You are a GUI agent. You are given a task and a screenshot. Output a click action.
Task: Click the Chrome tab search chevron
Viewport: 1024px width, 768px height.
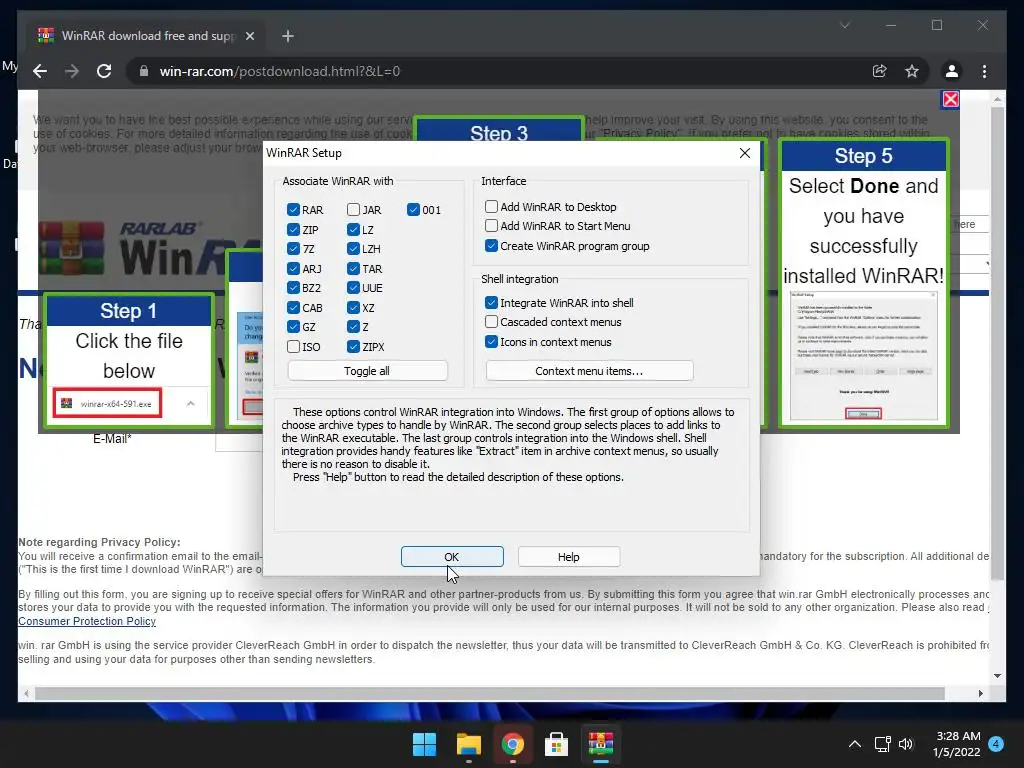(845, 25)
